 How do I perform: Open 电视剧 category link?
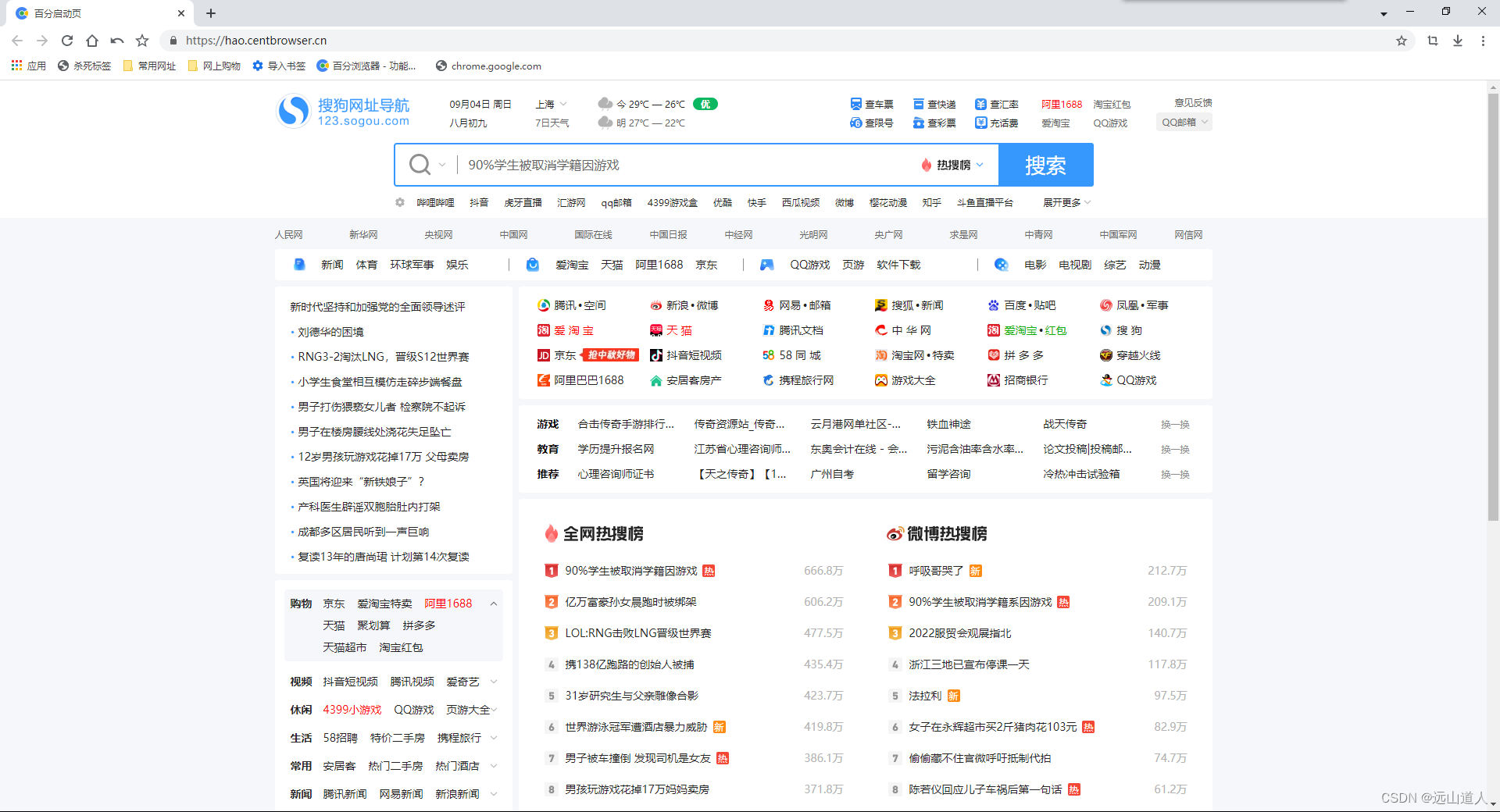[1075, 265]
